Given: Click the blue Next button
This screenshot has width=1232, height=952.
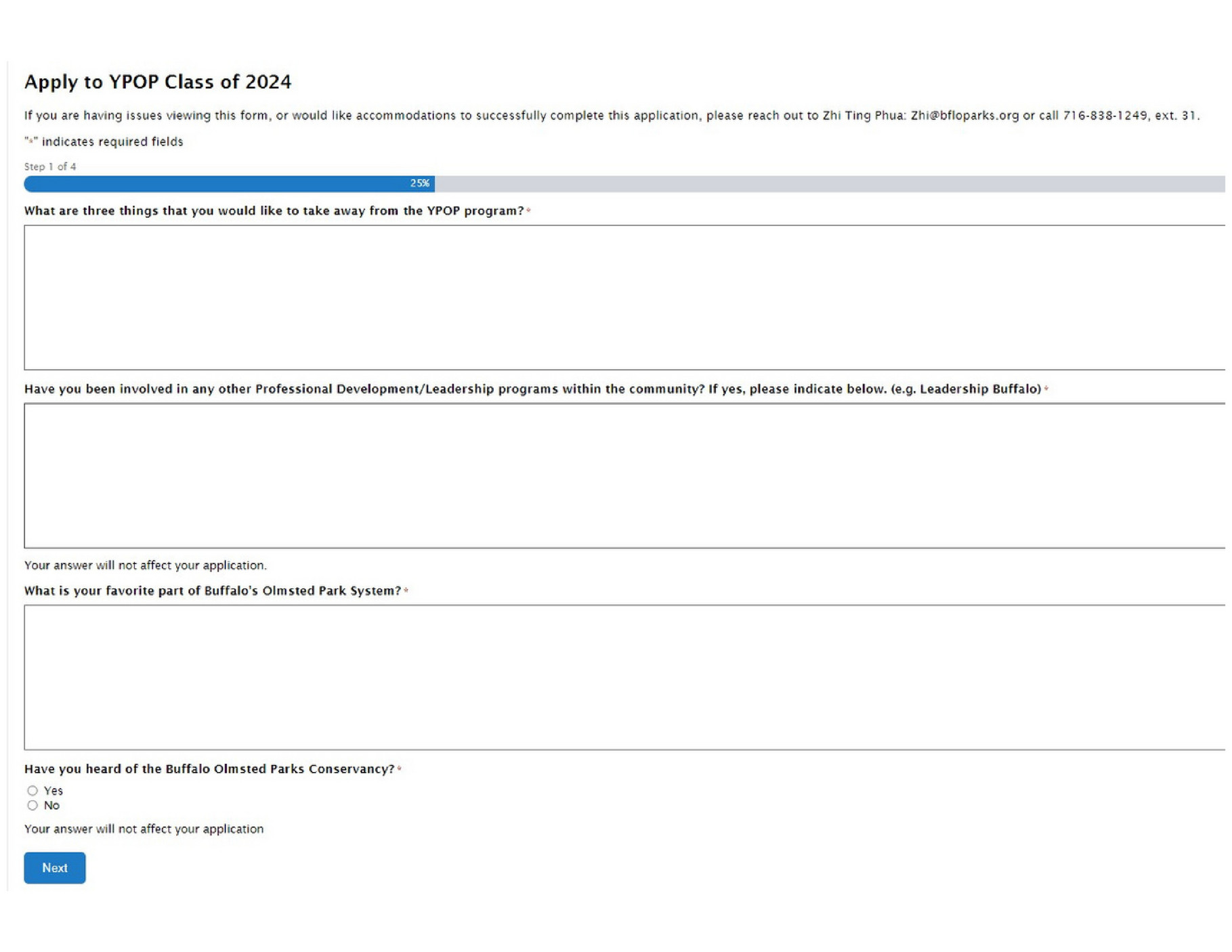Looking at the screenshot, I should click(54, 867).
